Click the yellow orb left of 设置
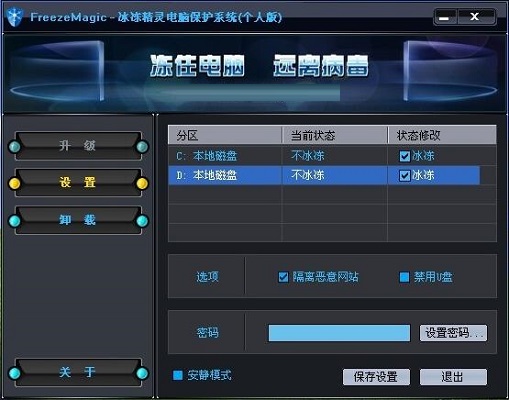Screen dimensions: 509x400 (14, 183)
